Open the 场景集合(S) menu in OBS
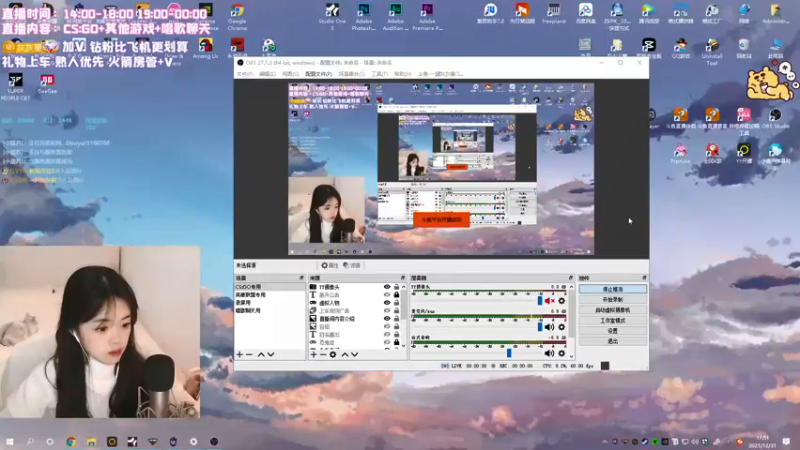 [x=352, y=74]
